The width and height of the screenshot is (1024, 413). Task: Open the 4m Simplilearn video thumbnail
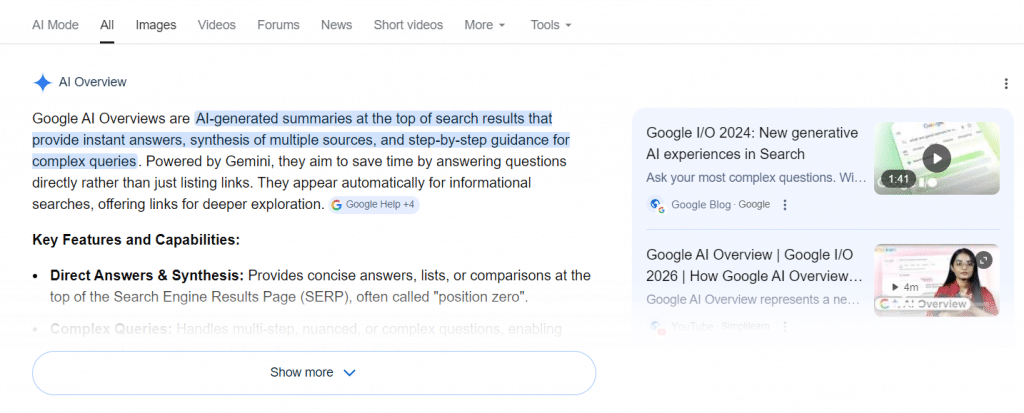pos(936,280)
